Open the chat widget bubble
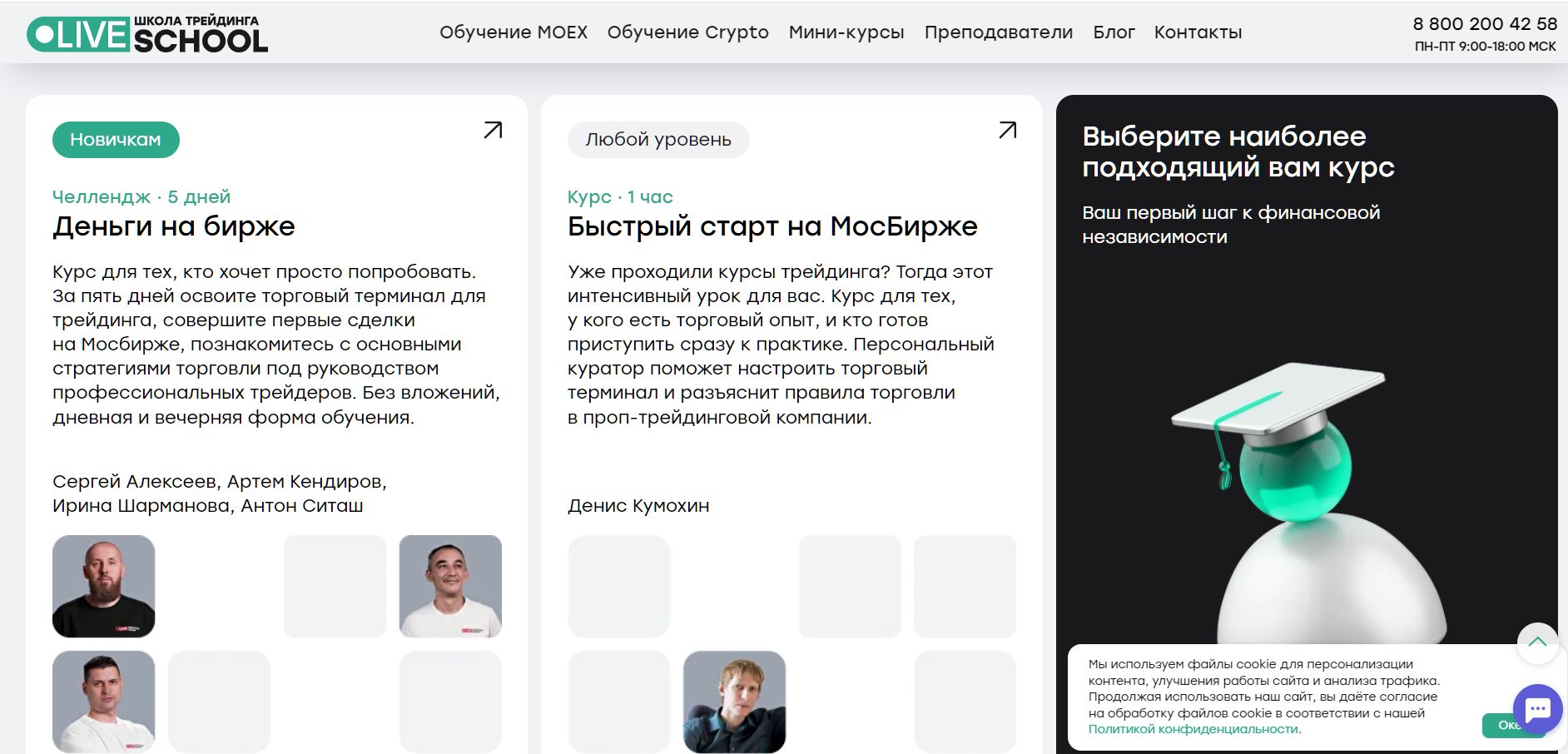Image resolution: width=1568 pixels, height=754 pixels. click(x=1537, y=708)
